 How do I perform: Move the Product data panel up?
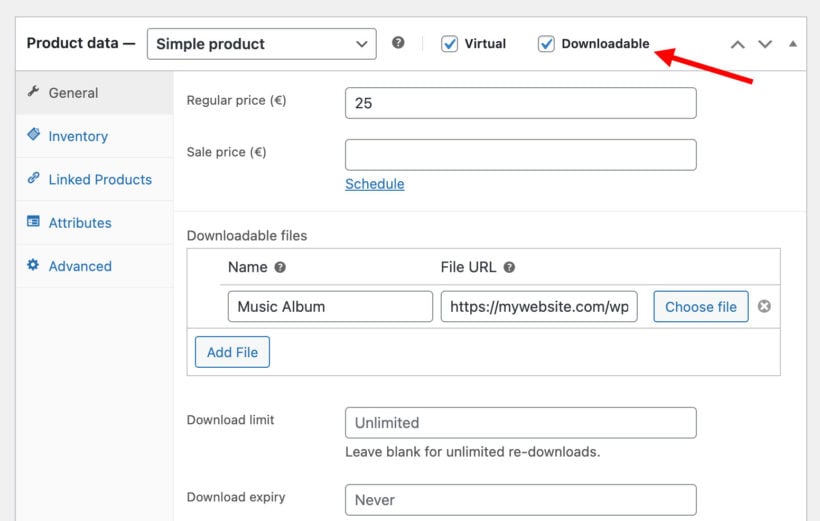coord(738,44)
